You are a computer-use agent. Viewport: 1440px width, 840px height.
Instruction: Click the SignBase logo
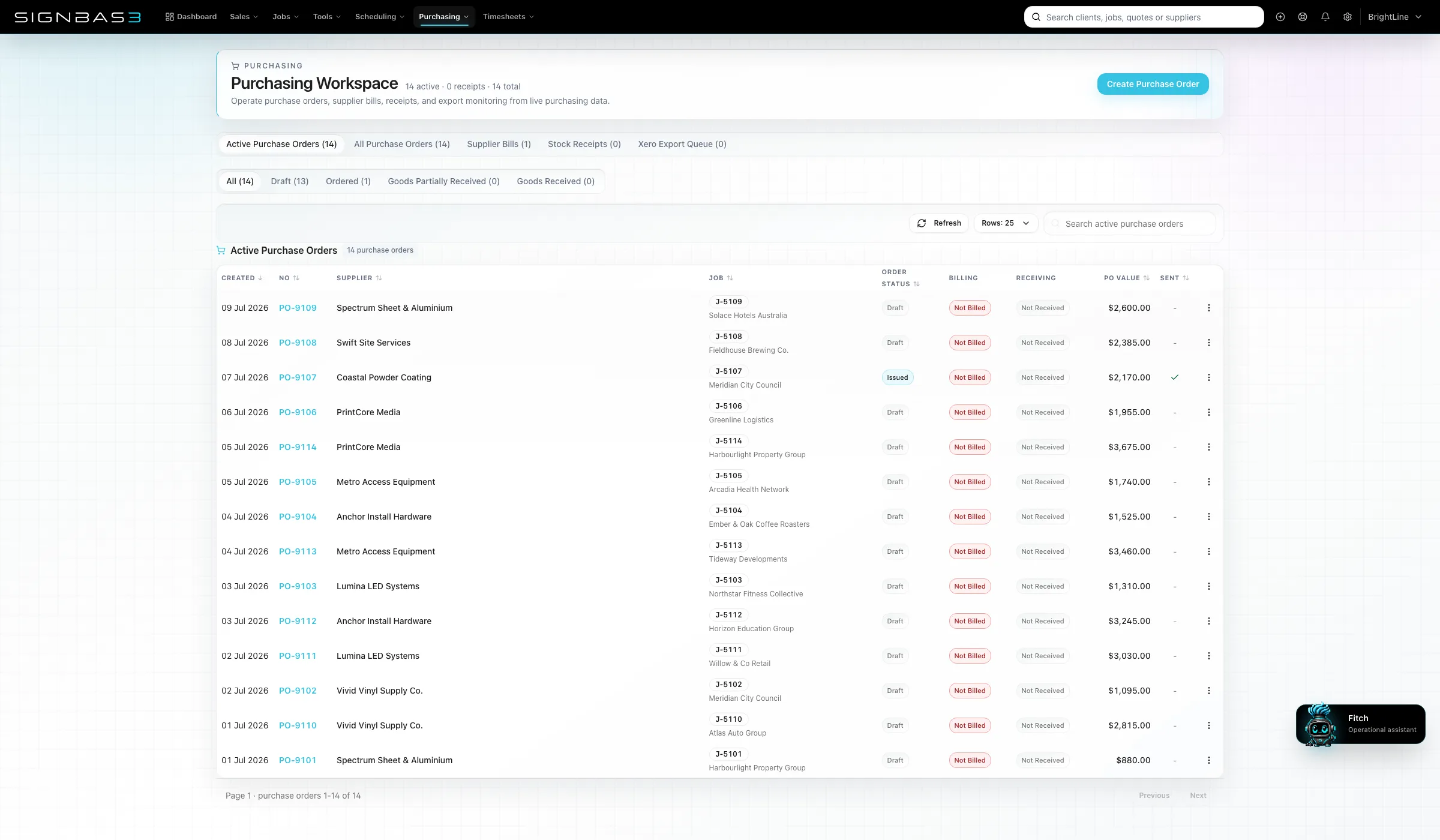point(77,17)
